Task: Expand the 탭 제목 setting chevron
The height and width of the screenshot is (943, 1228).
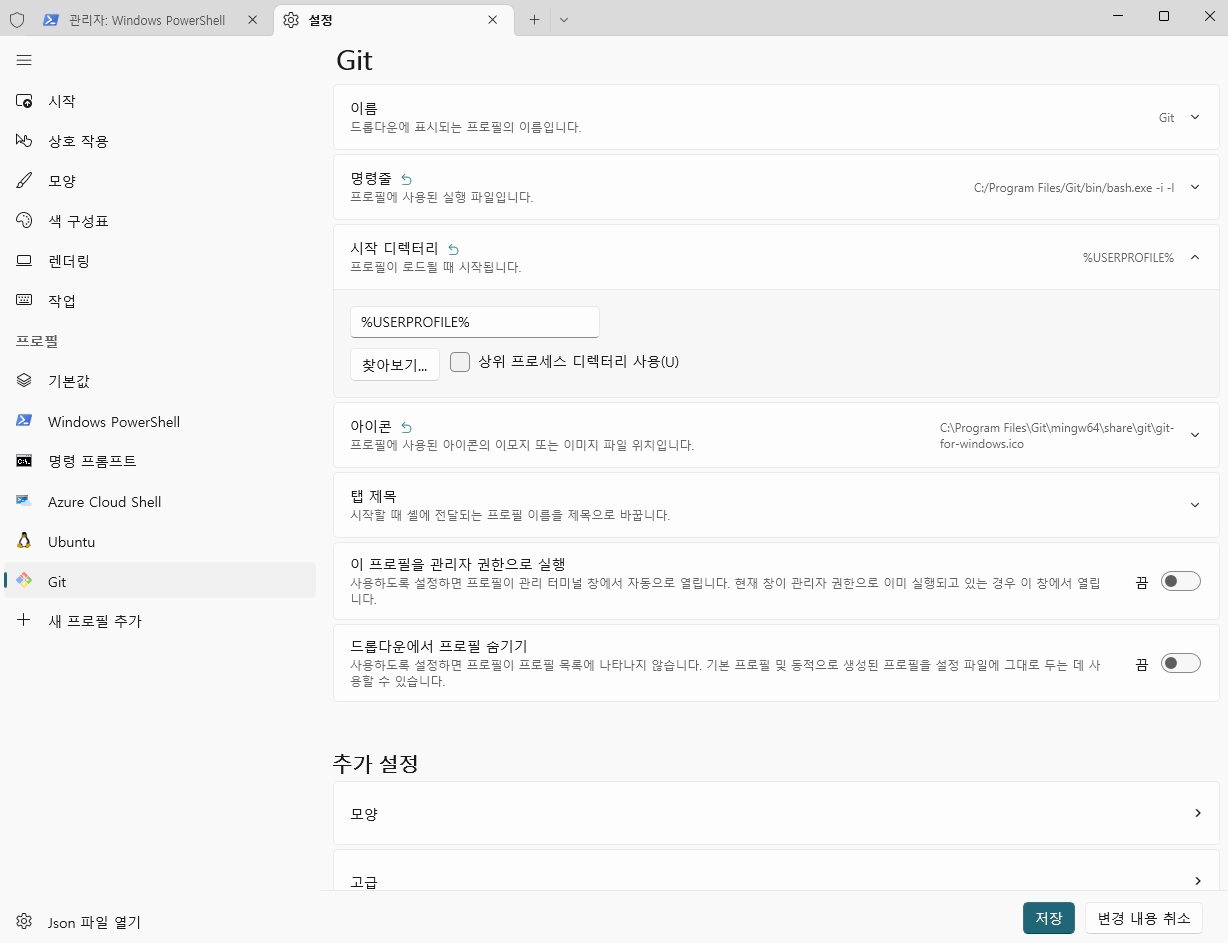Action: (x=1195, y=505)
